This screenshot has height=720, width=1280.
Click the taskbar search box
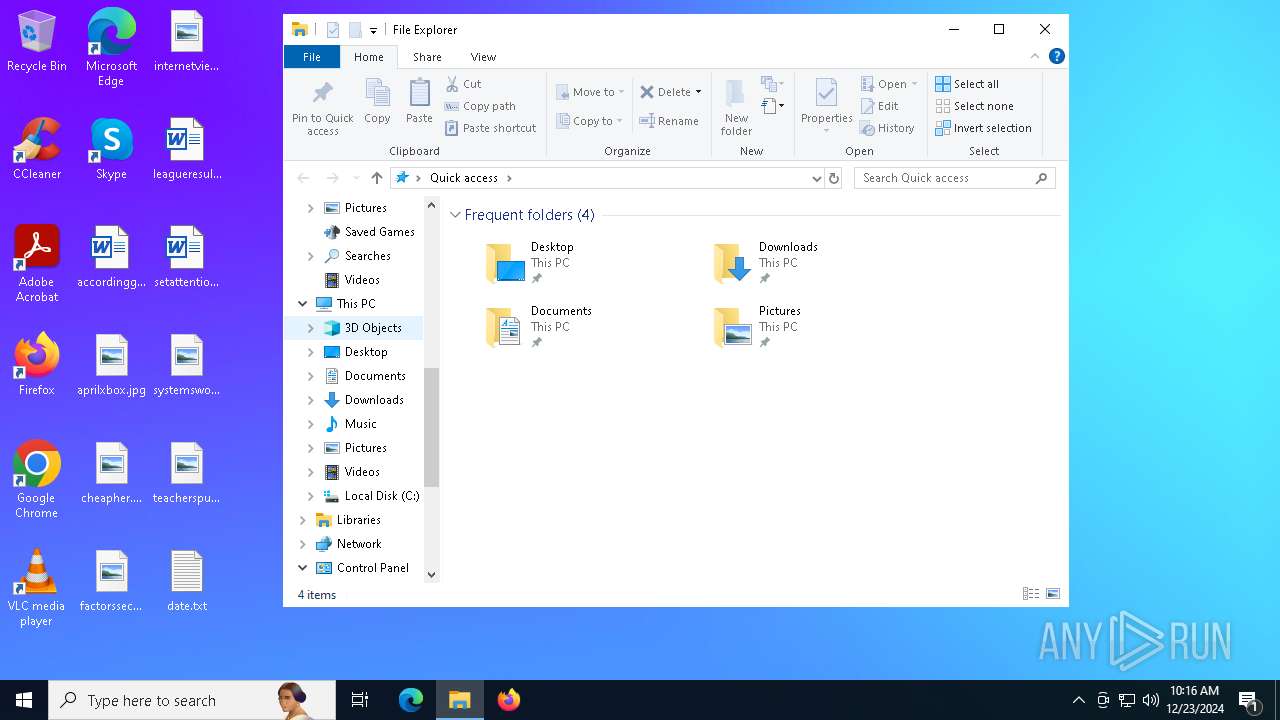tap(192, 700)
